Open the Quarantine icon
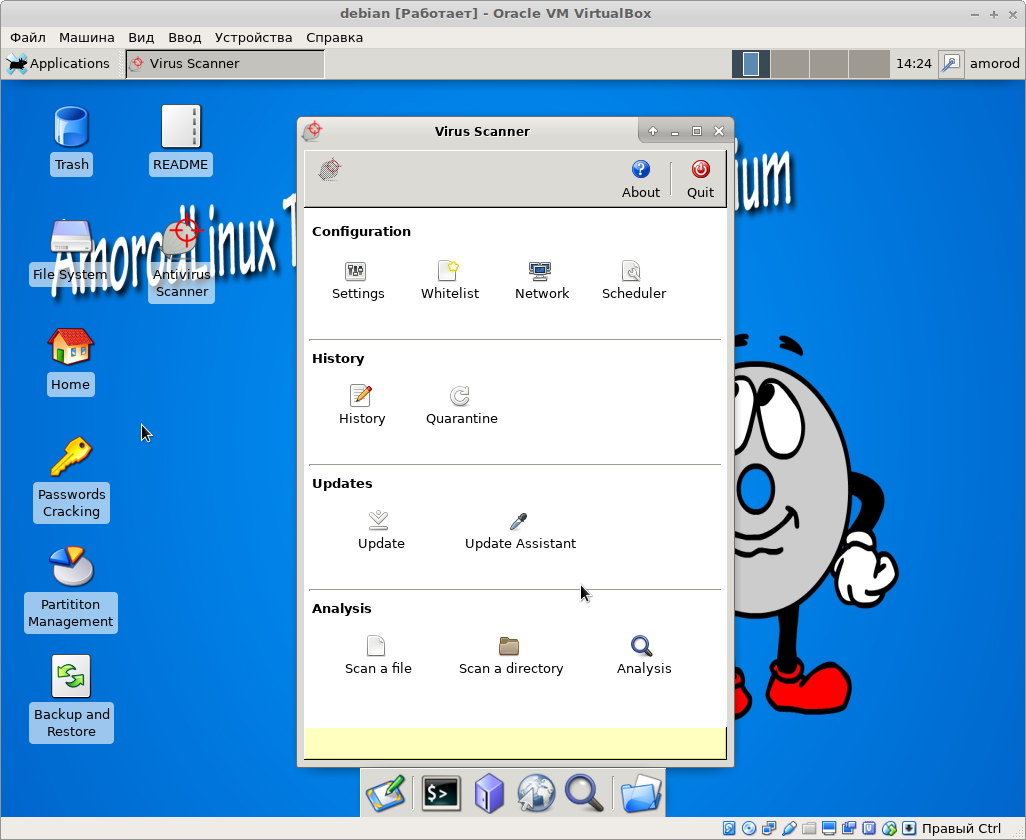 pyautogui.click(x=461, y=397)
